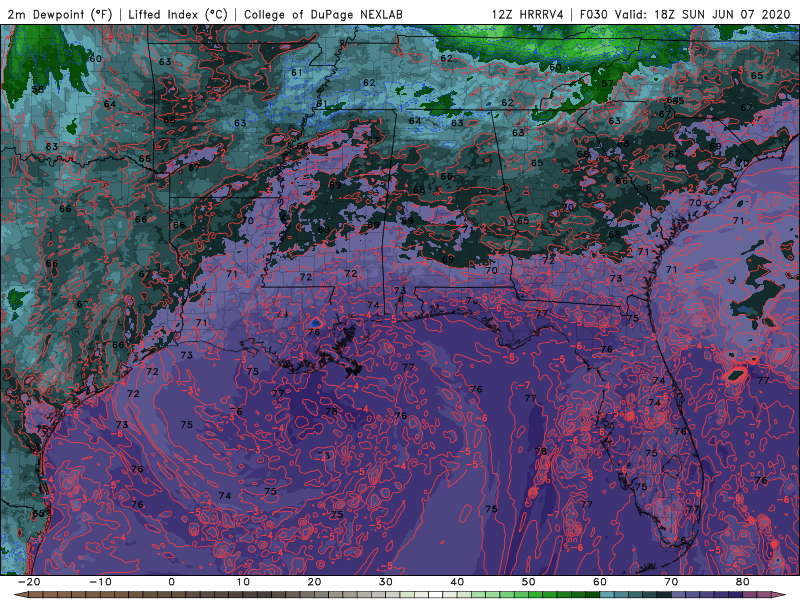This screenshot has height=600, width=800.
Task: Click the 30 label on the color scale
Action: pos(386,582)
